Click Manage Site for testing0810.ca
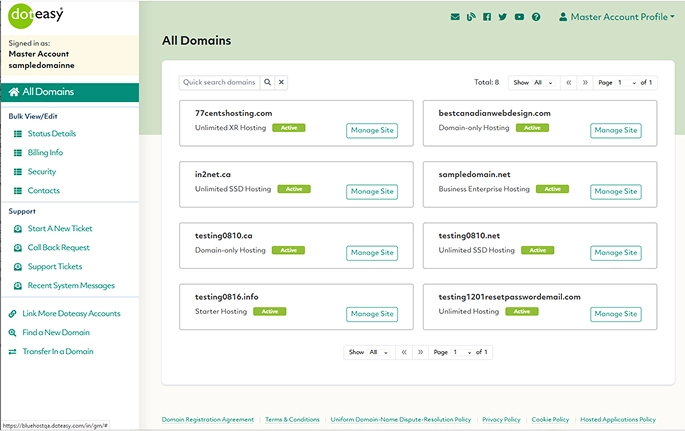 [372, 253]
